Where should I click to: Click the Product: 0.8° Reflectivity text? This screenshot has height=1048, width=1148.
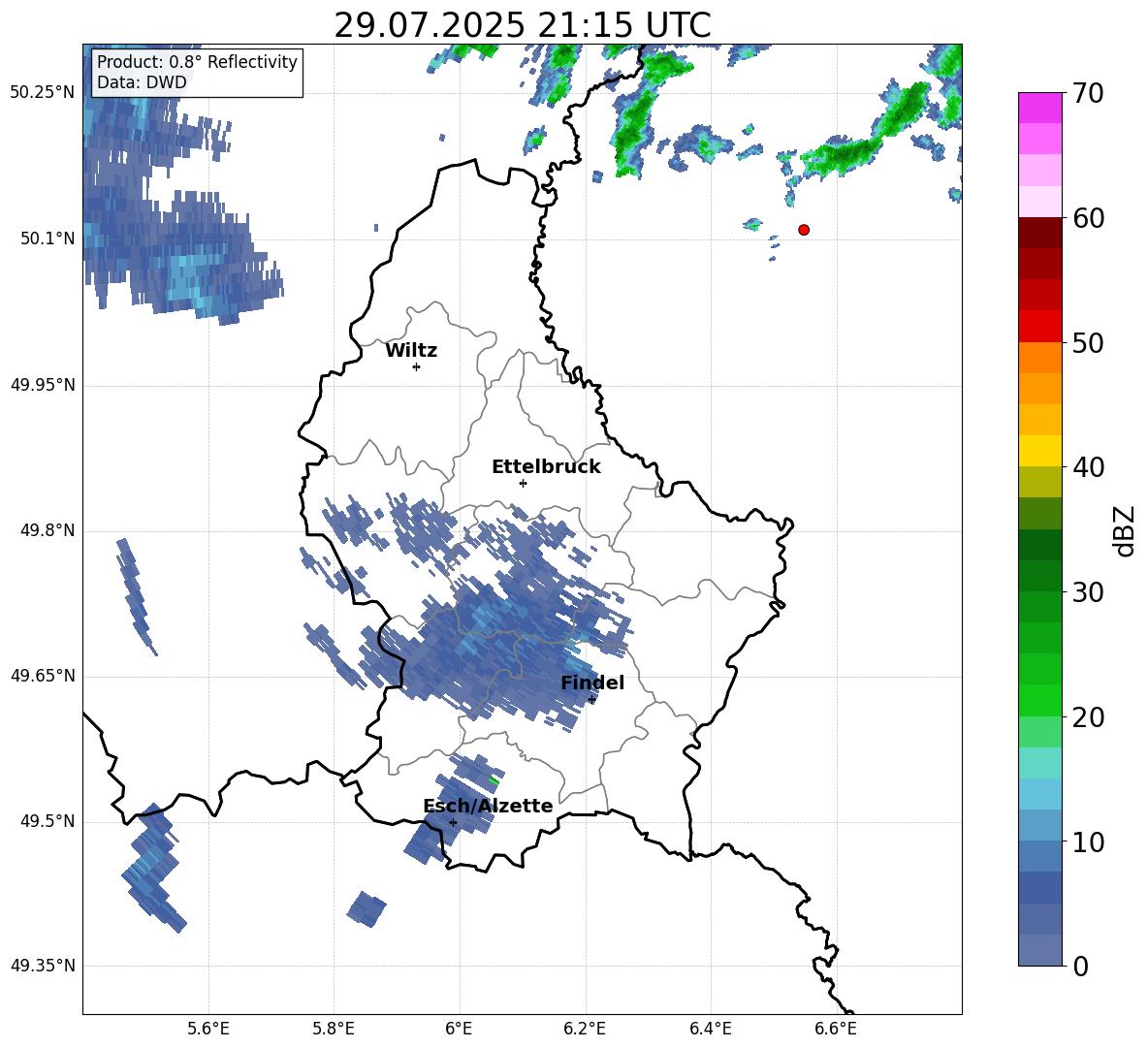click(197, 62)
